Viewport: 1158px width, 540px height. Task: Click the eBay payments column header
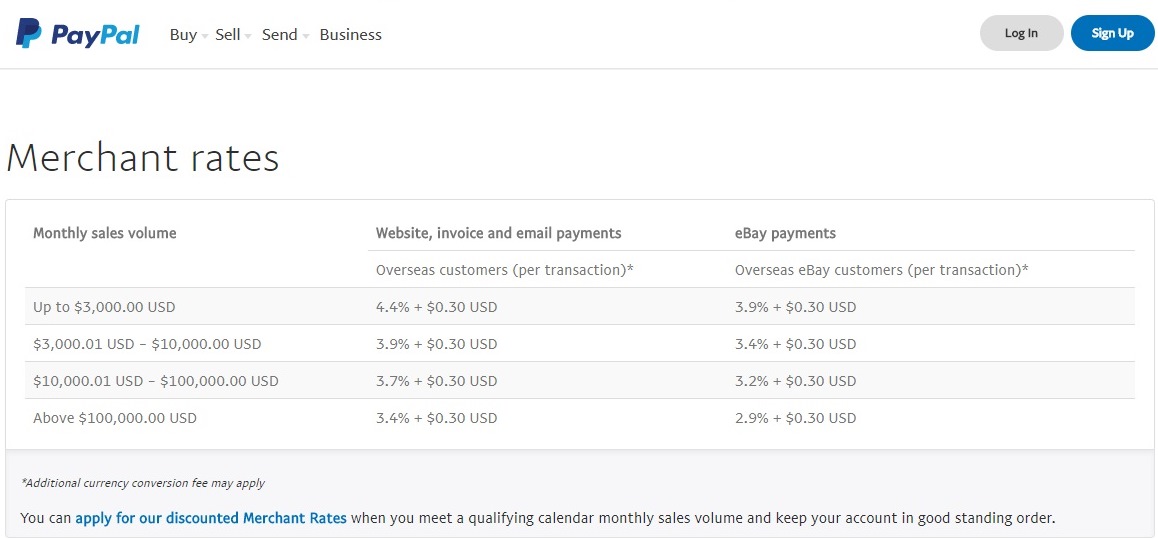(x=785, y=233)
